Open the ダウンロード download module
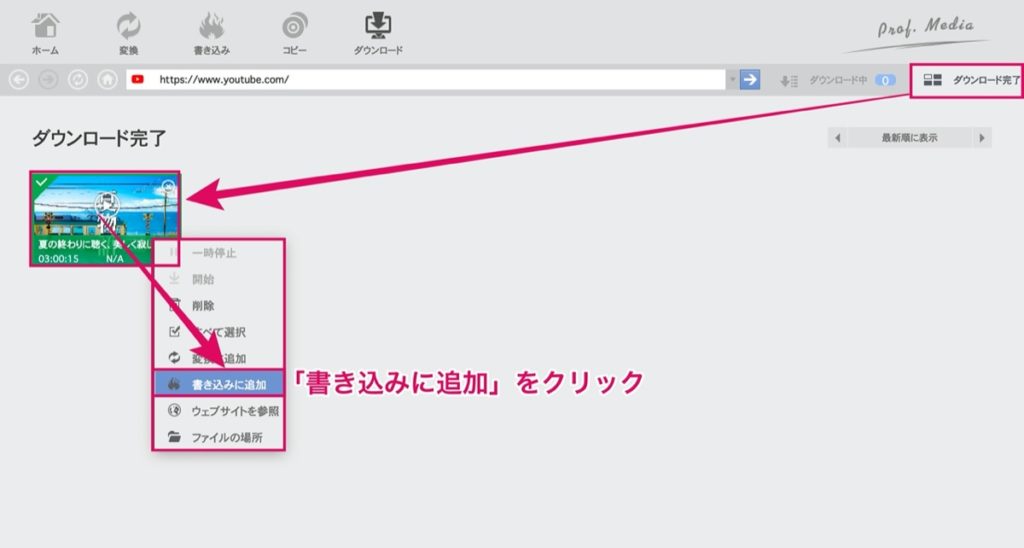Screen dimensions: 1024x548 [x=378, y=34]
